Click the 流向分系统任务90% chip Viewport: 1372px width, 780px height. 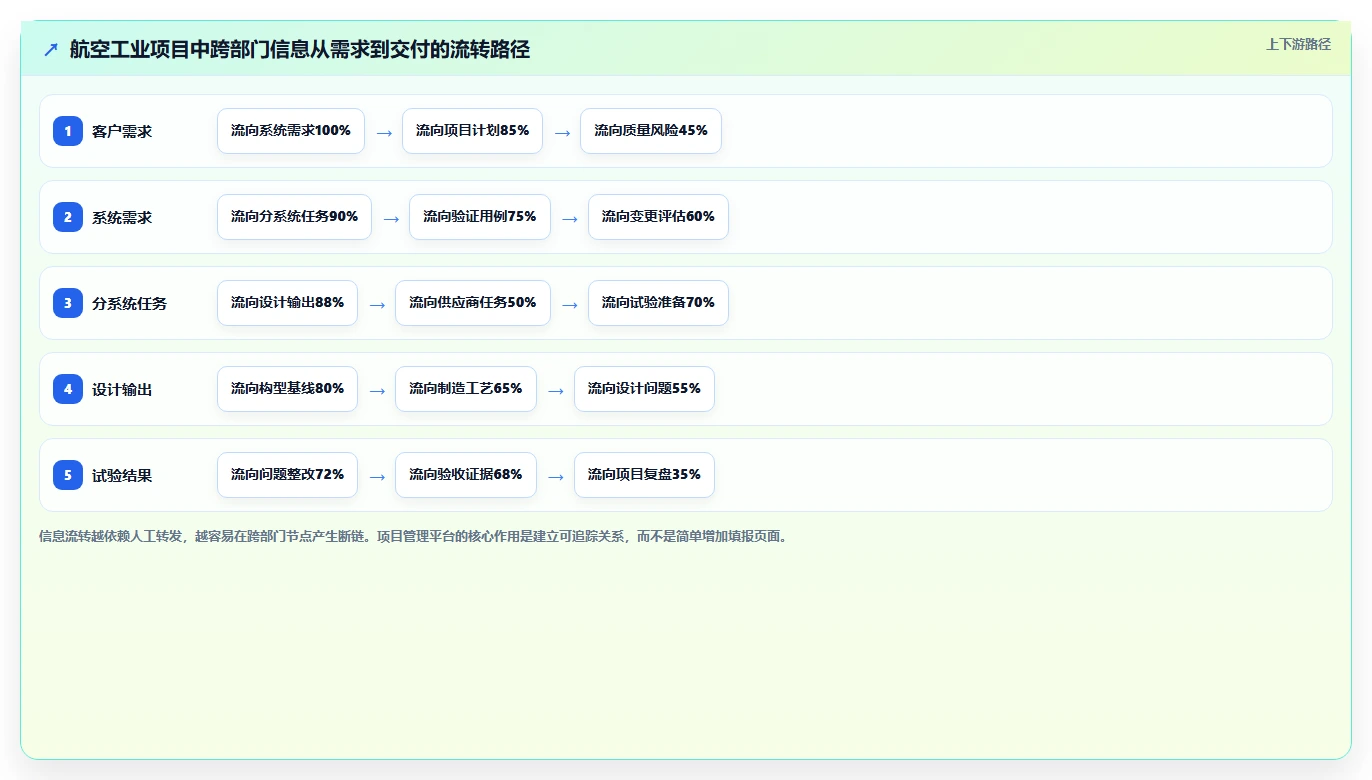coord(294,217)
